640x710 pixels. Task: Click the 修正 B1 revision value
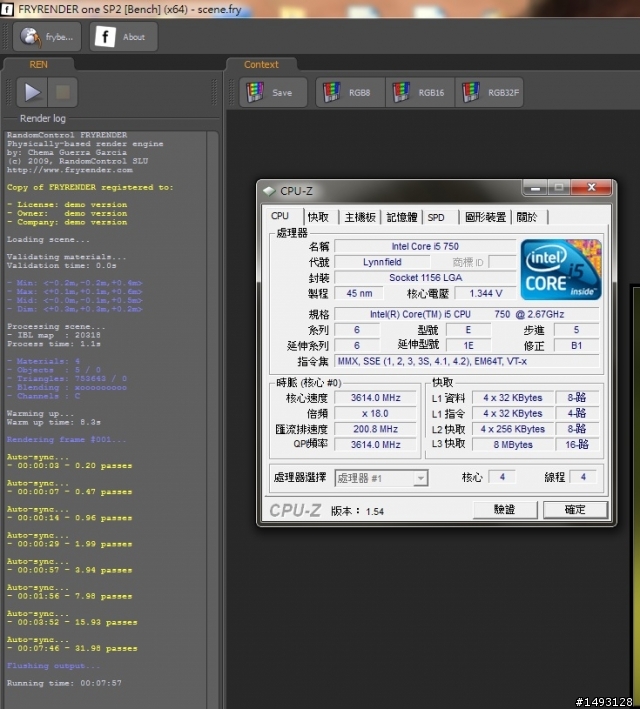(576, 346)
